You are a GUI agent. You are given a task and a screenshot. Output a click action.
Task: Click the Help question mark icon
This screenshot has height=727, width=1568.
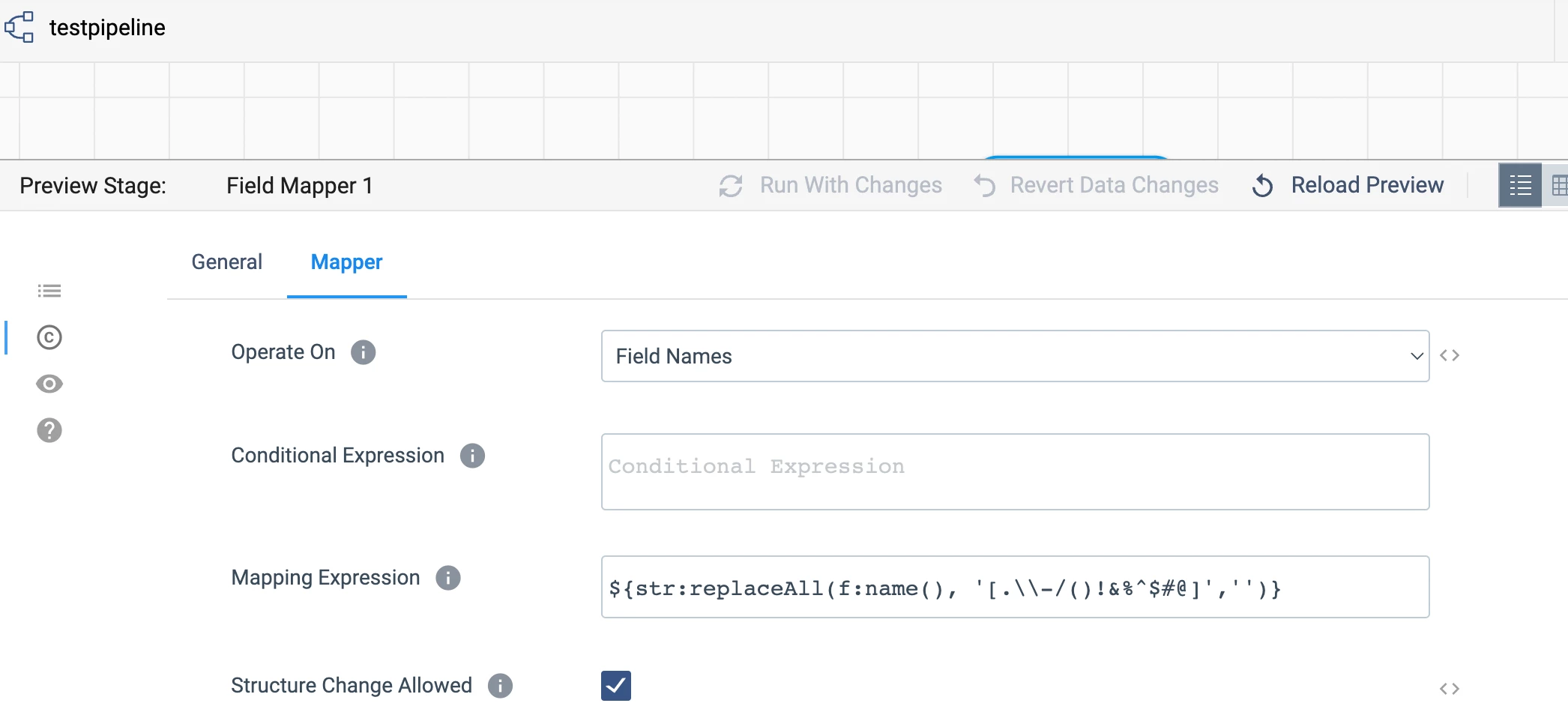click(49, 430)
